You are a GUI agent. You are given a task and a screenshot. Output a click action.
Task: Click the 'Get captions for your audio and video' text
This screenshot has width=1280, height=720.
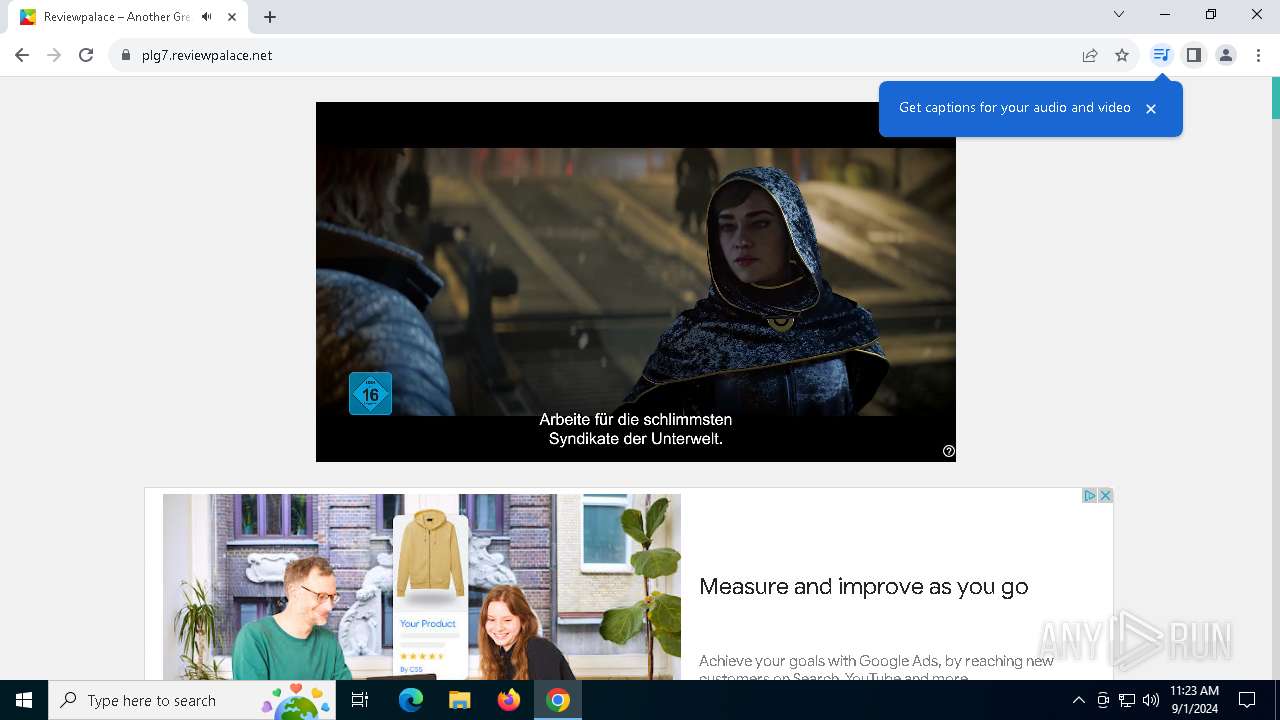click(x=1015, y=107)
